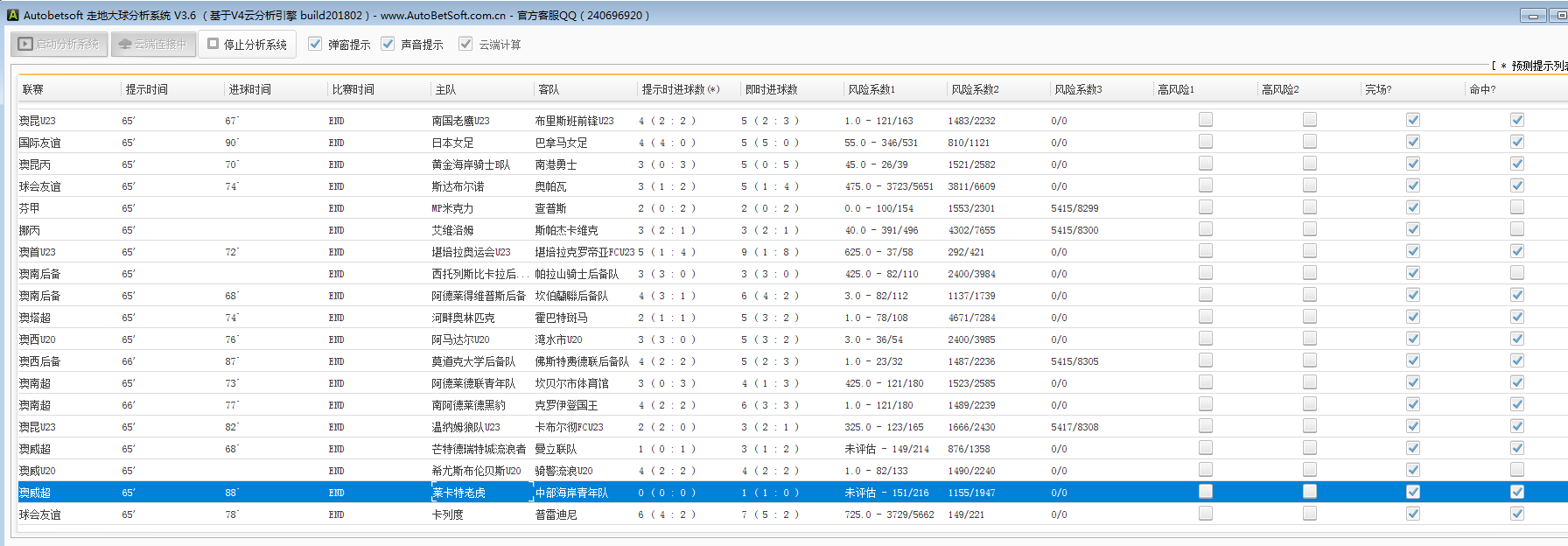Toggle the 云端计算 cloud computing checkbox
Screen dimensions: 1568x546
[465, 44]
